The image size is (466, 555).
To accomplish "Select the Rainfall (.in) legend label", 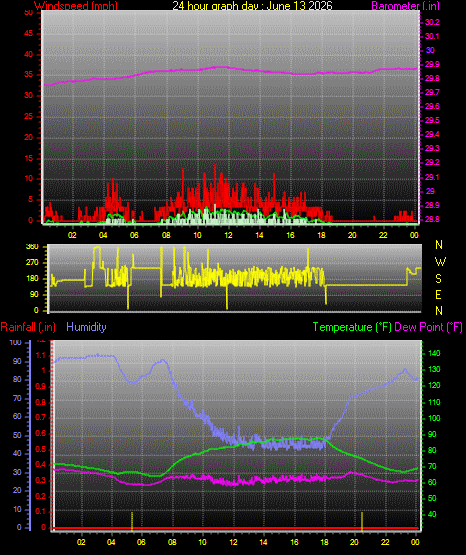I will click(28, 327).
